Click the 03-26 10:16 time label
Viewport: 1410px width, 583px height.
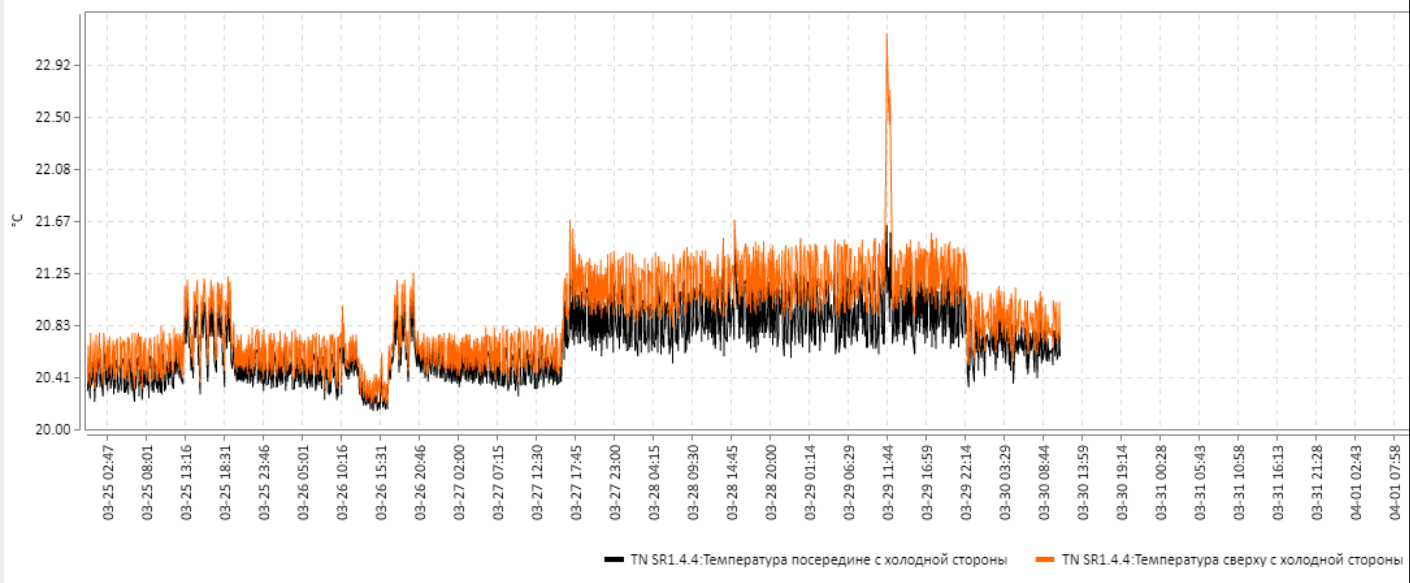(342, 481)
